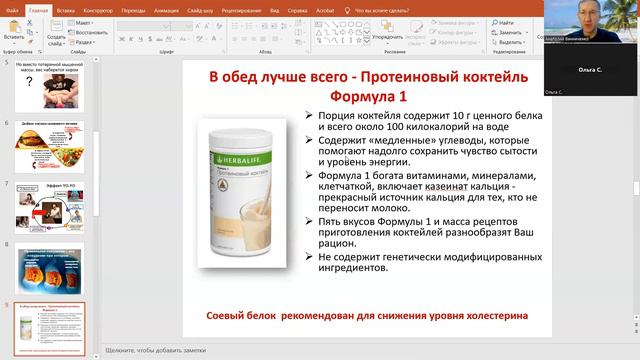
Task: Click the Convert to SmartArt icon
Action: 298,42
